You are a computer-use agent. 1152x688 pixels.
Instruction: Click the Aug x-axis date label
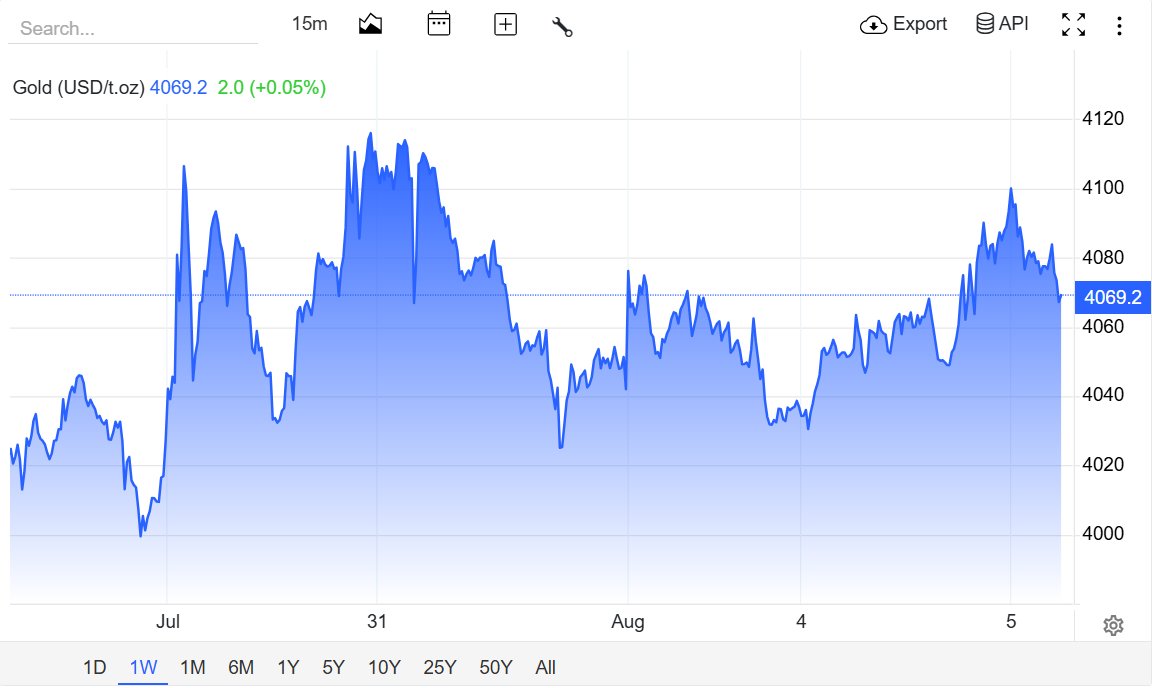pos(627,622)
